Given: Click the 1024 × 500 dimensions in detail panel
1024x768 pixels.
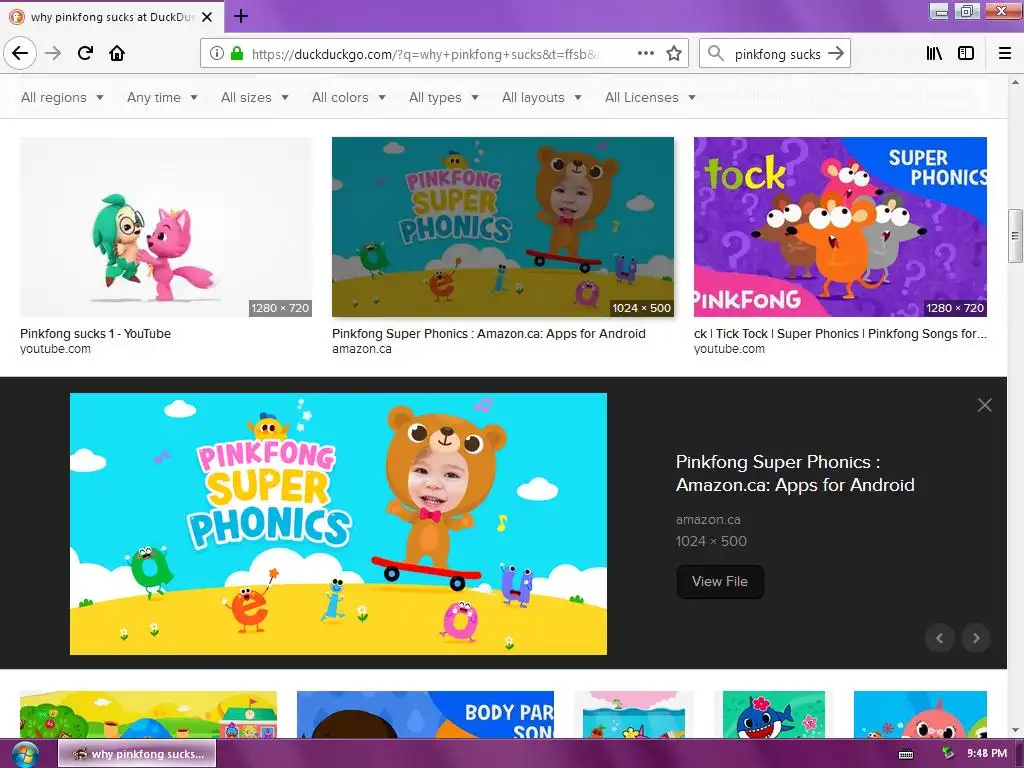Looking at the screenshot, I should tap(711, 541).
